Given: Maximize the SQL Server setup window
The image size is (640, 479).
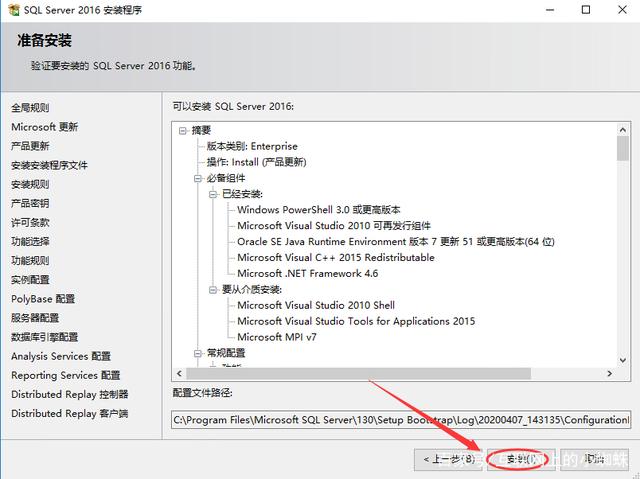Looking at the screenshot, I should [x=586, y=10].
